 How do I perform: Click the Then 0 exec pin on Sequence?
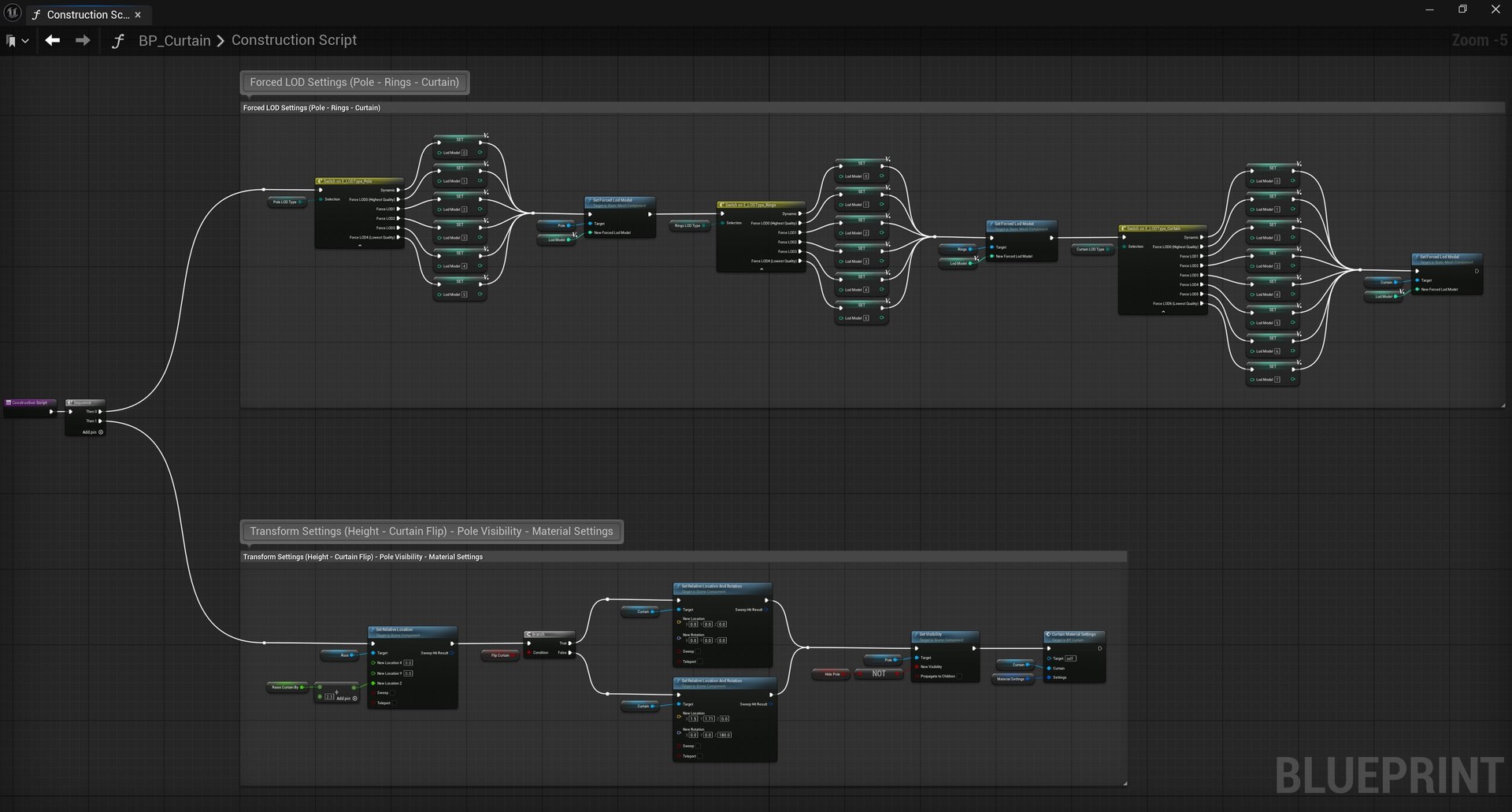[x=100, y=411]
